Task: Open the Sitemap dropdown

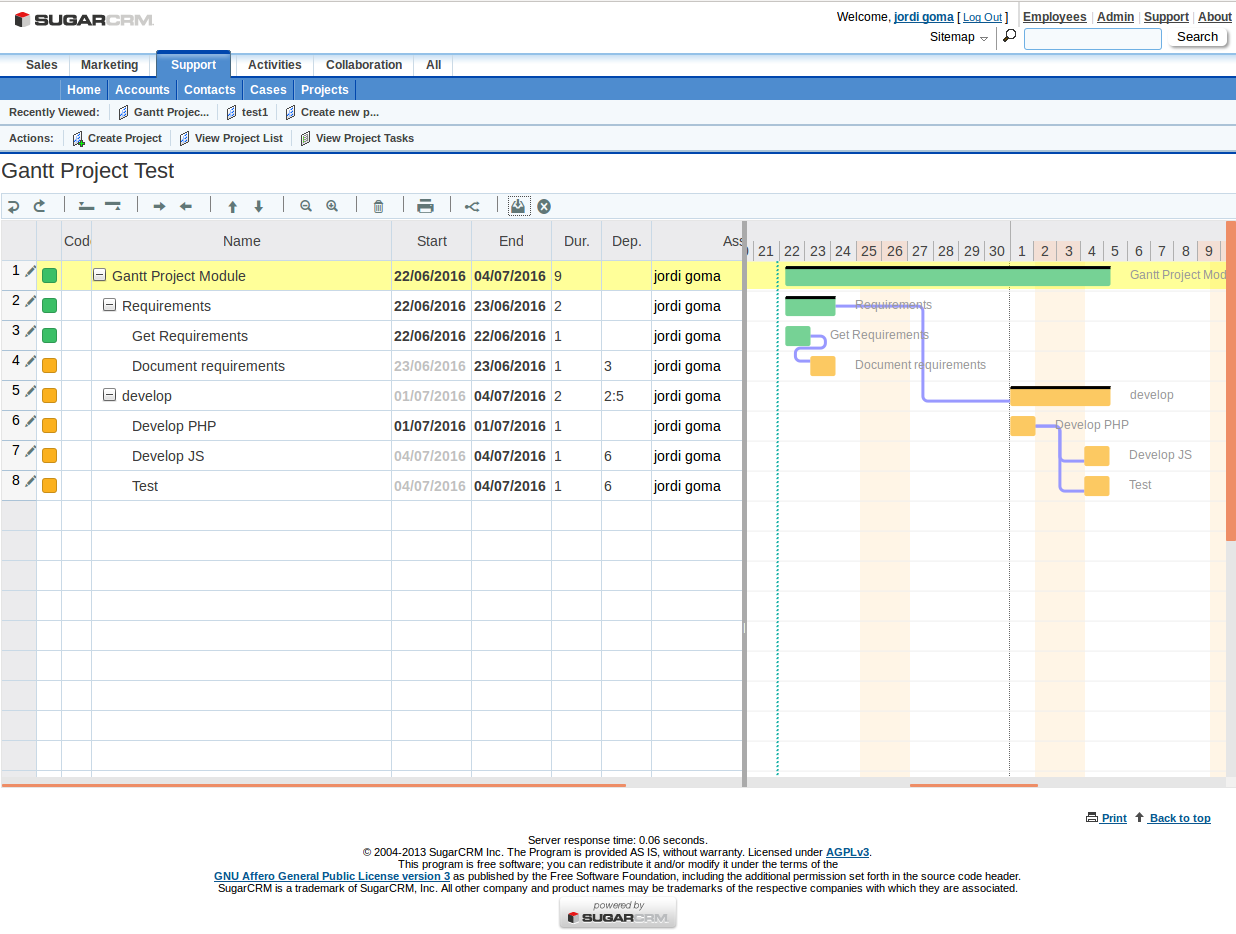Action: tap(959, 37)
